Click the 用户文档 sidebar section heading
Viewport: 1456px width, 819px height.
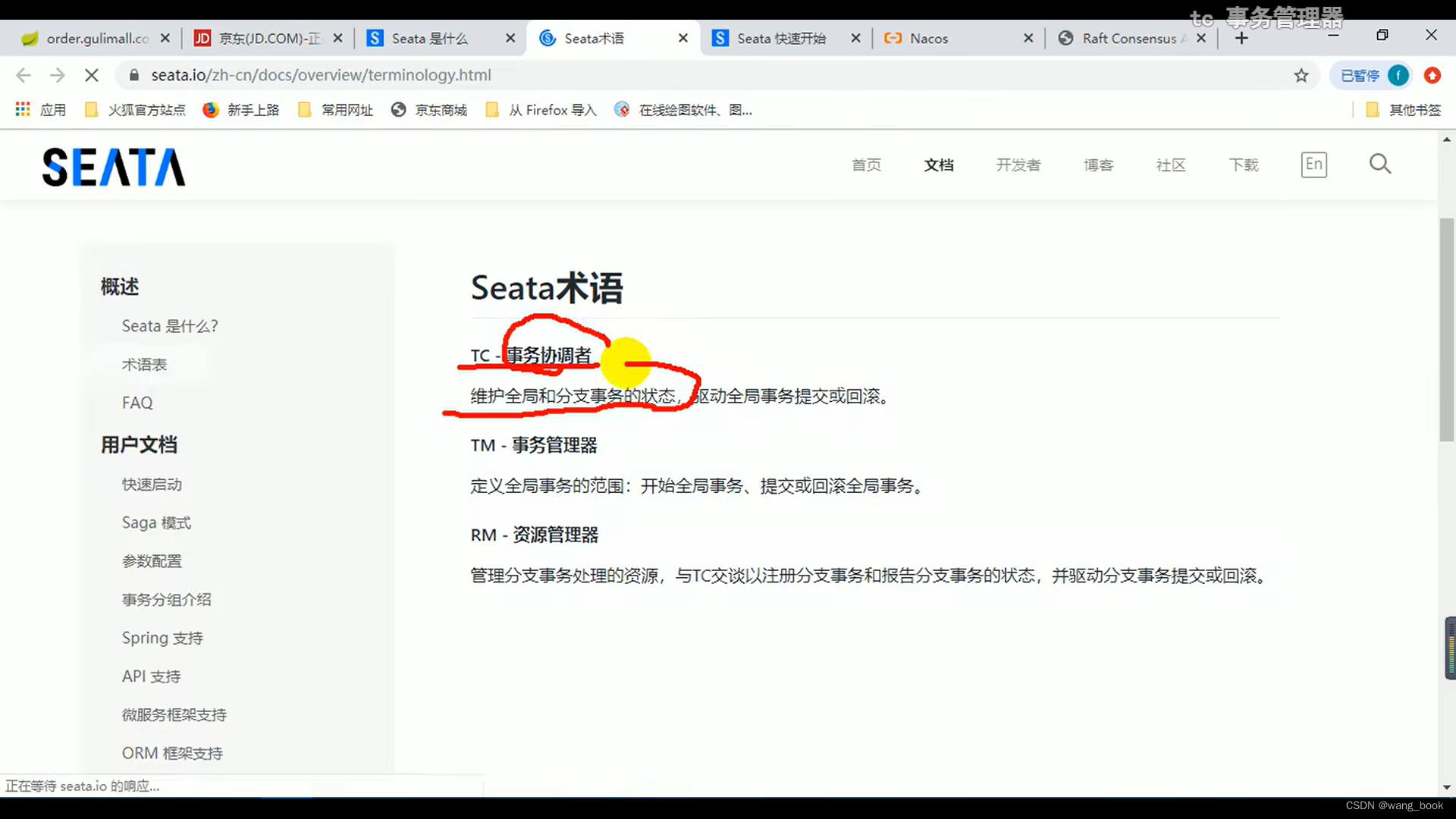[139, 444]
